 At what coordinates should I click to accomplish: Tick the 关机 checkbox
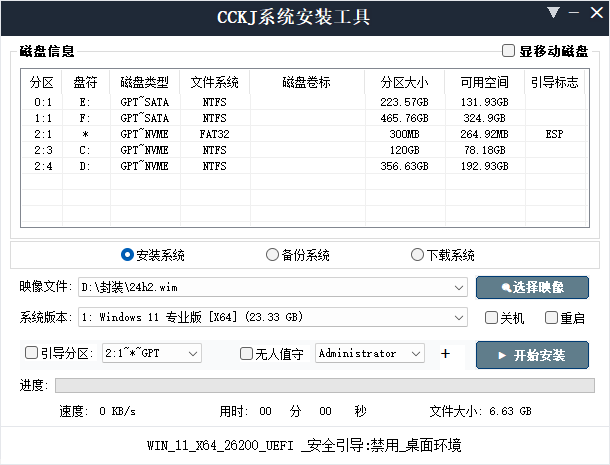[491, 318]
